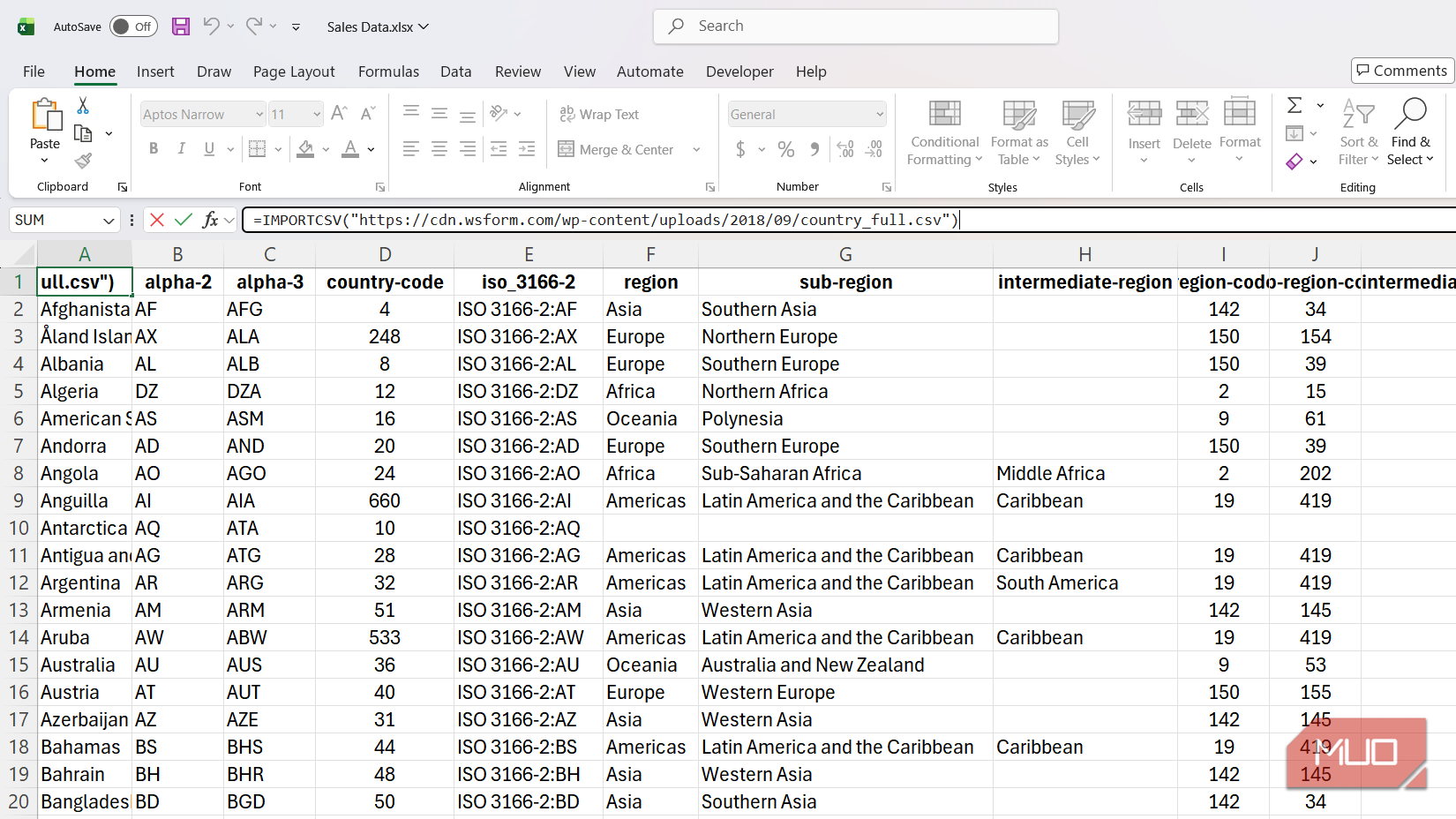Screen dimensions: 1456x819
Task: Toggle Italic formatting
Action: (x=181, y=148)
